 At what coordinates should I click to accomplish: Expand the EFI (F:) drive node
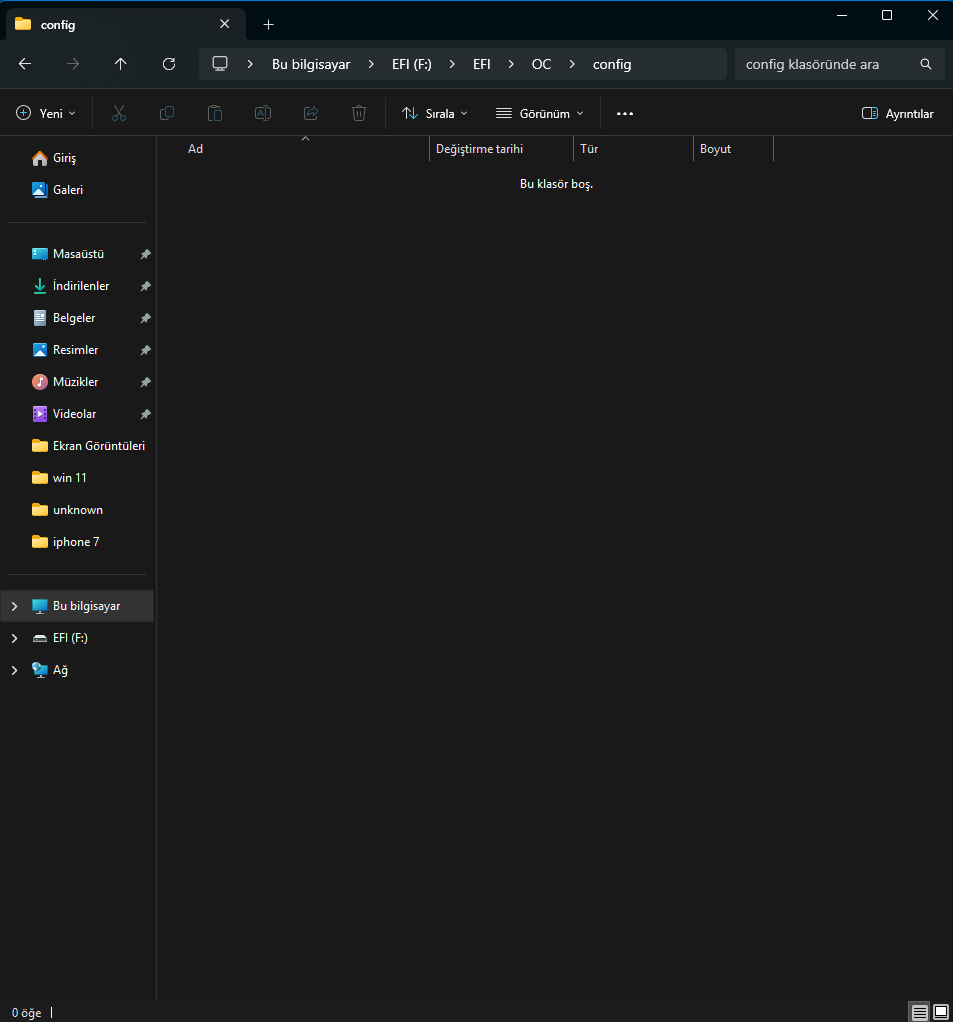(14, 638)
